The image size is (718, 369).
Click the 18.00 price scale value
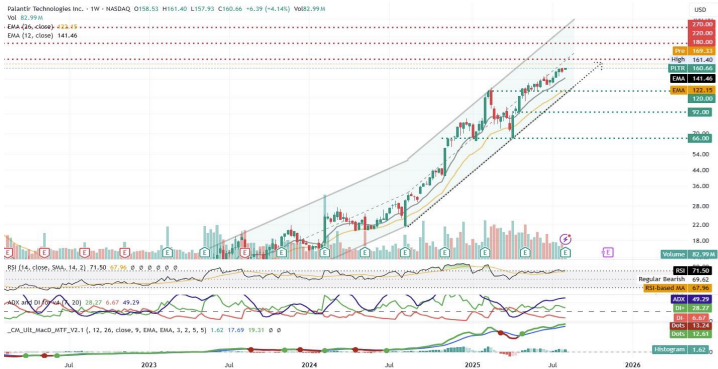coord(701,241)
